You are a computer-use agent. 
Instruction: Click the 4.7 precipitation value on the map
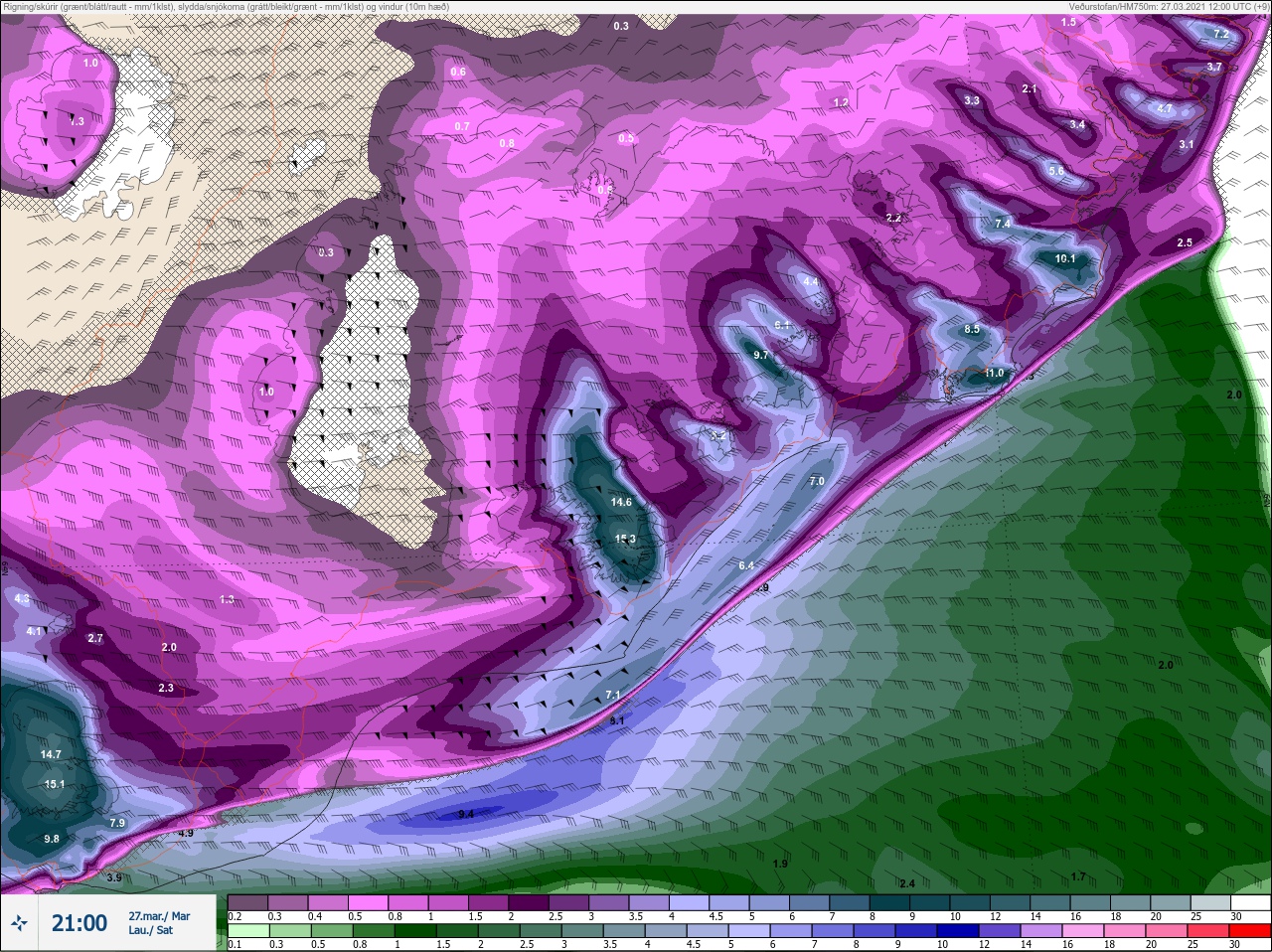pos(1166,108)
